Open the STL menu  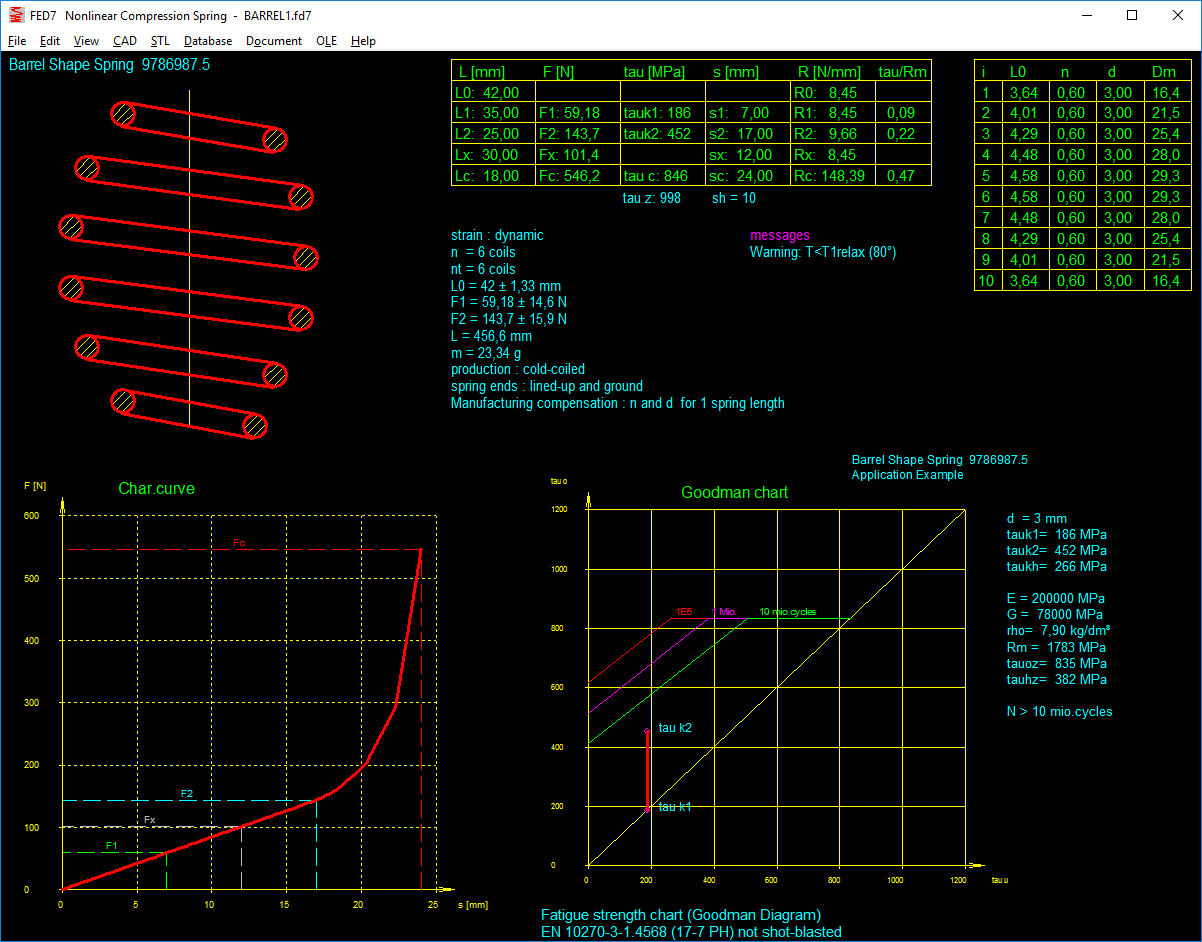click(x=160, y=41)
